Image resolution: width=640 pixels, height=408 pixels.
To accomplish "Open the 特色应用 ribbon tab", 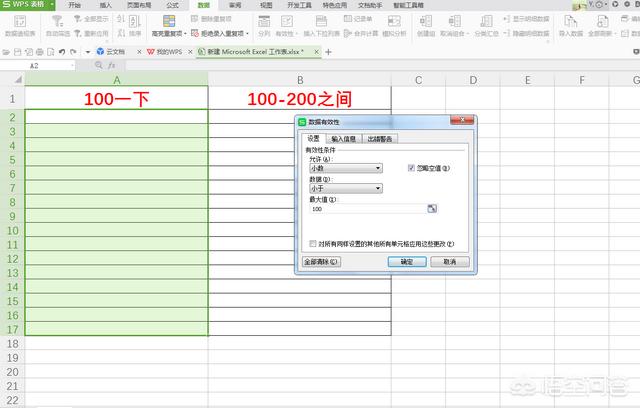I will coord(335,5).
